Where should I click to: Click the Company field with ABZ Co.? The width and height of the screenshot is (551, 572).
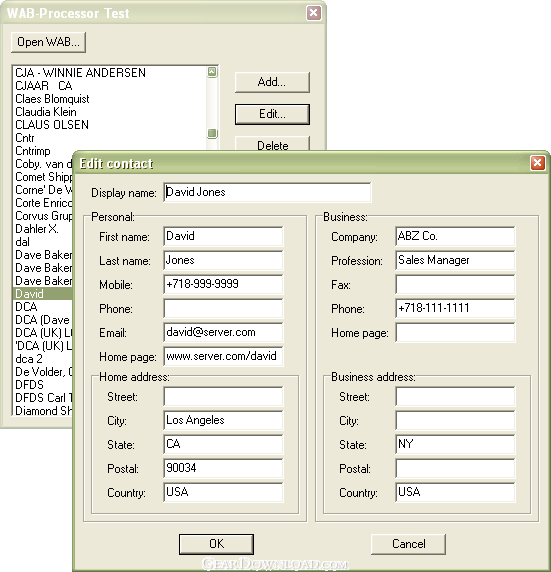[455, 236]
